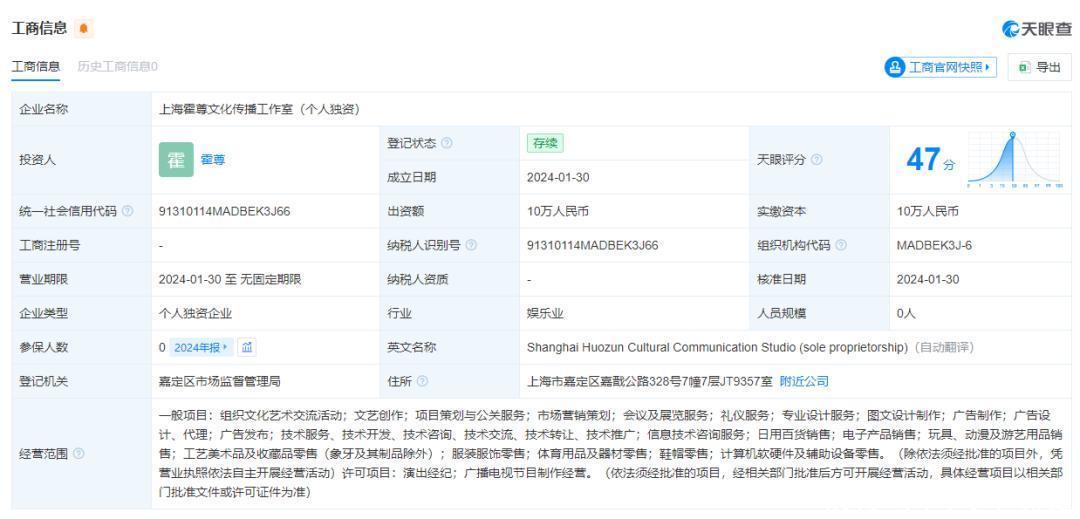
Task: Expand the 工商官网快照 snapshot button
Action: 939,66
